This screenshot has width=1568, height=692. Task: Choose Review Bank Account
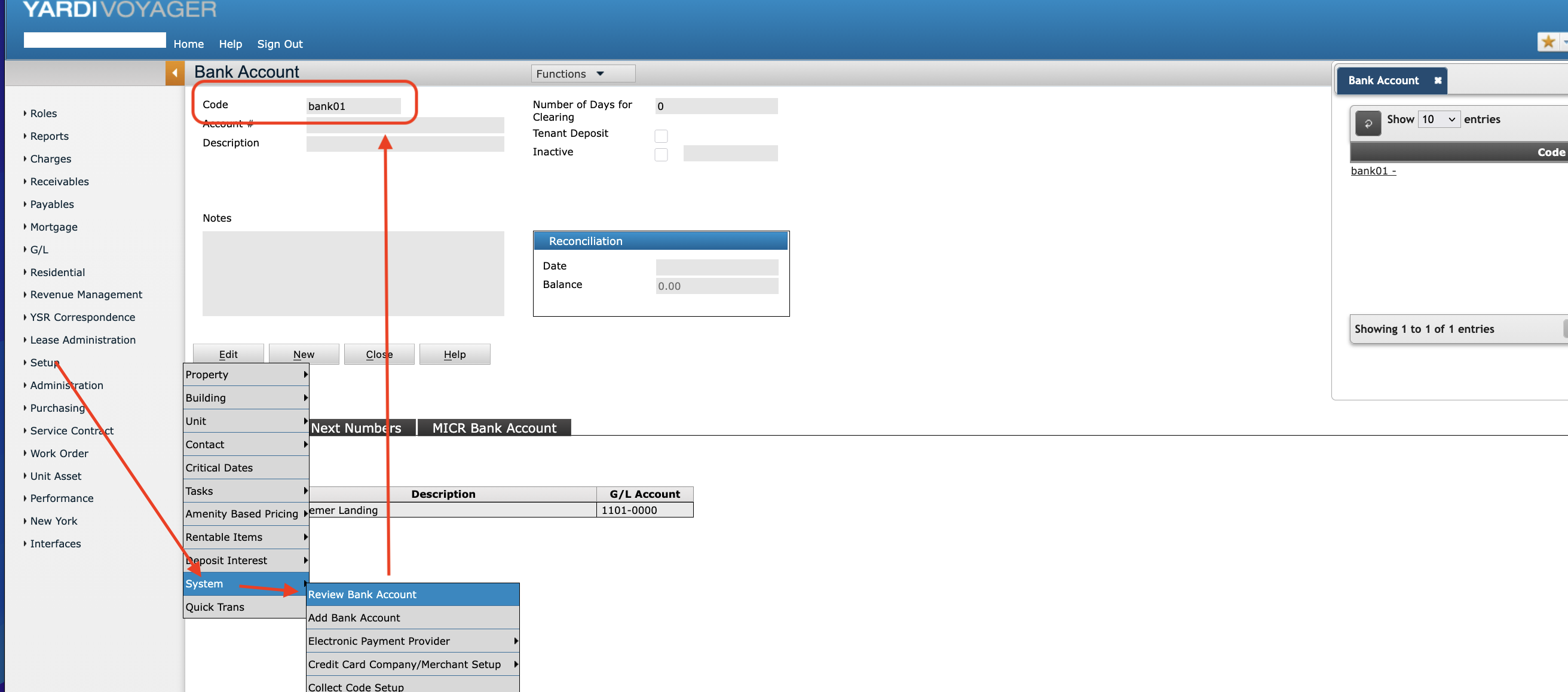tap(413, 595)
